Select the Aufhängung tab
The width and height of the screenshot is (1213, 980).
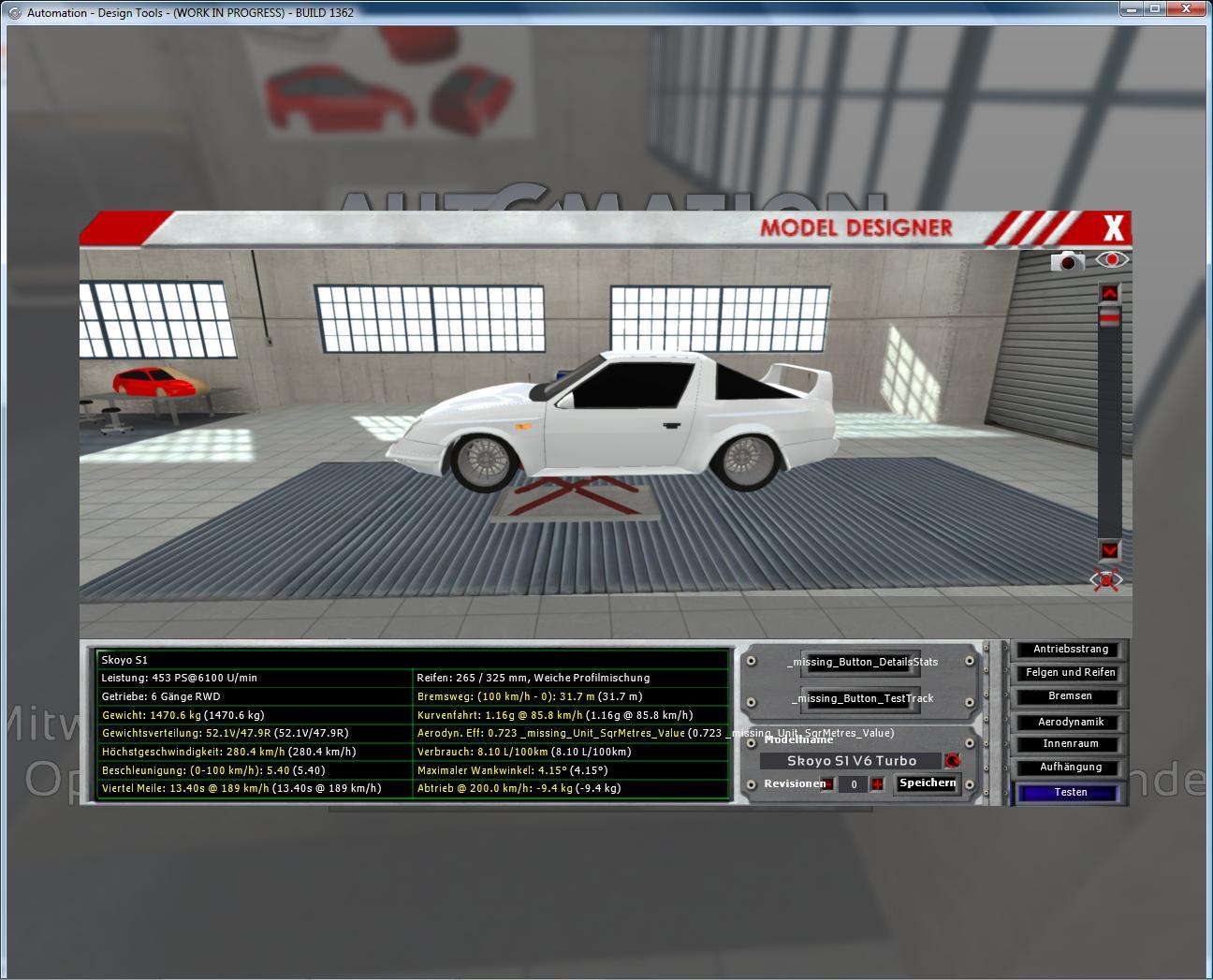click(1070, 768)
